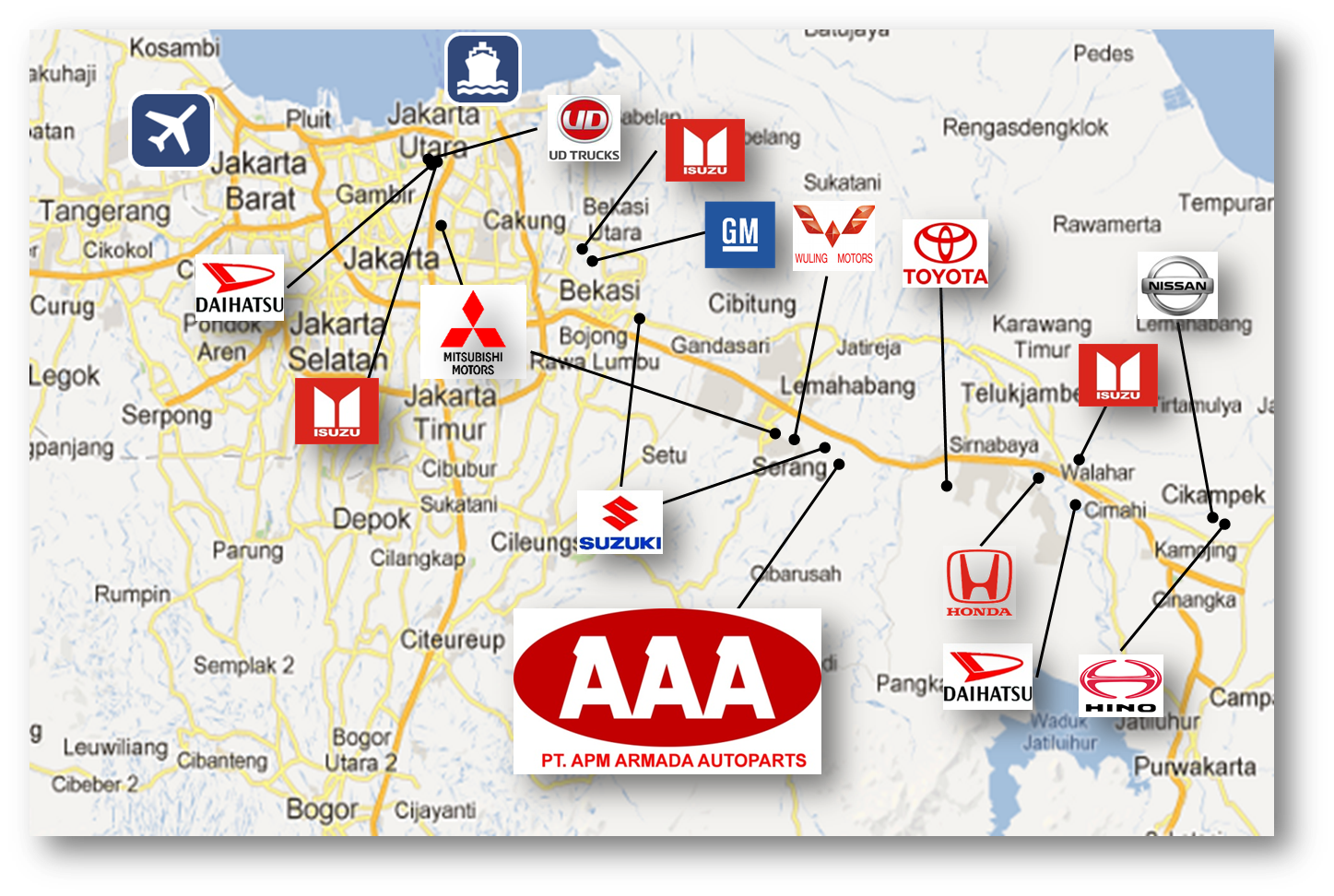Click the Semplak 2 label

(x=243, y=665)
